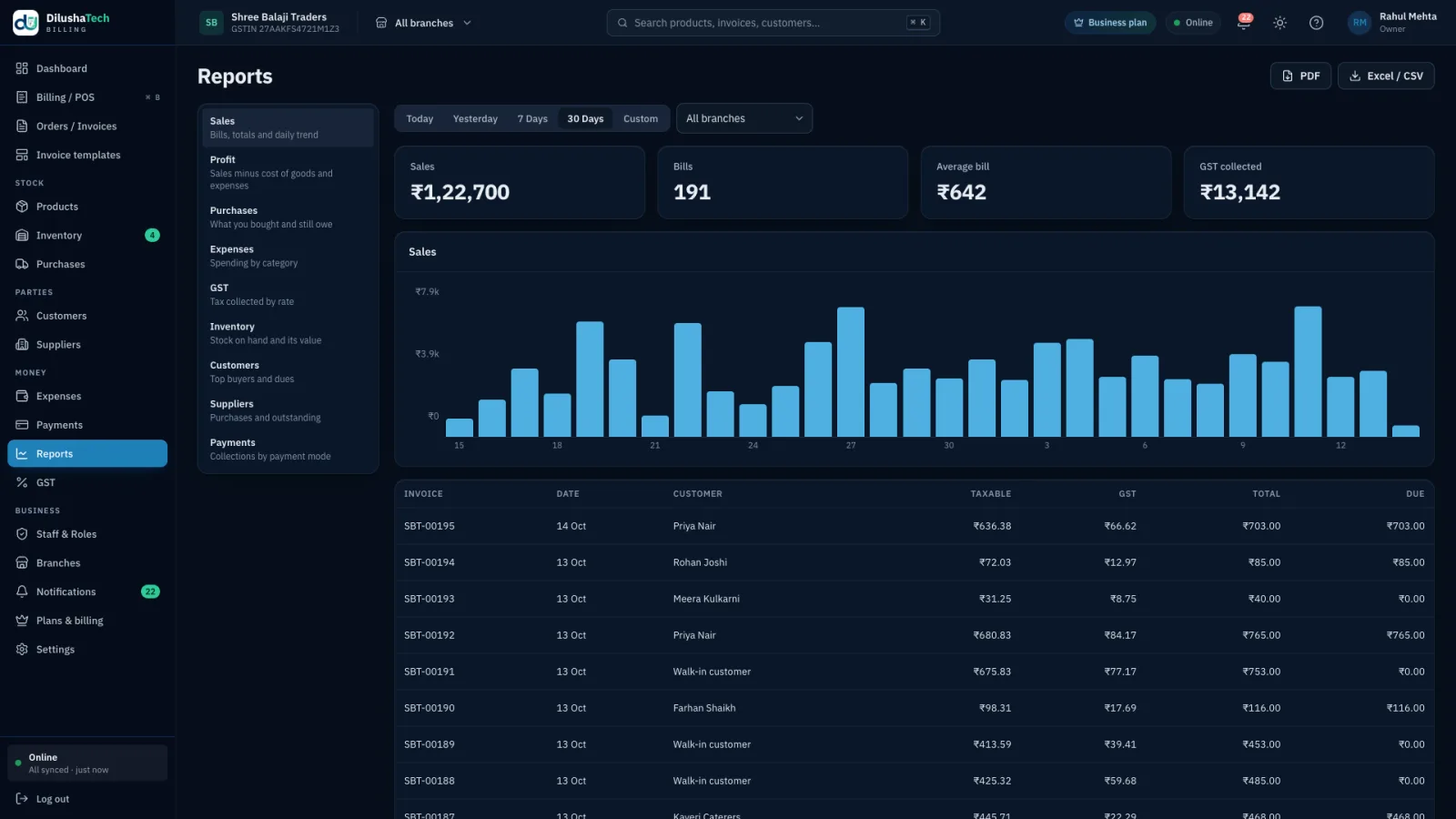Screen dimensions: 1456x819
Task: Click the Settings gear icon
Action: 22,649
